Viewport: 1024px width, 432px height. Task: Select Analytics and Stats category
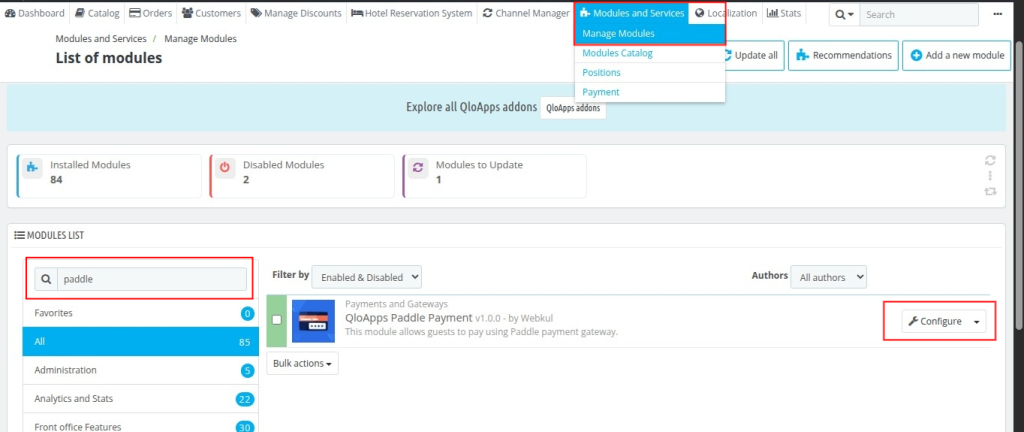(140, 399)
